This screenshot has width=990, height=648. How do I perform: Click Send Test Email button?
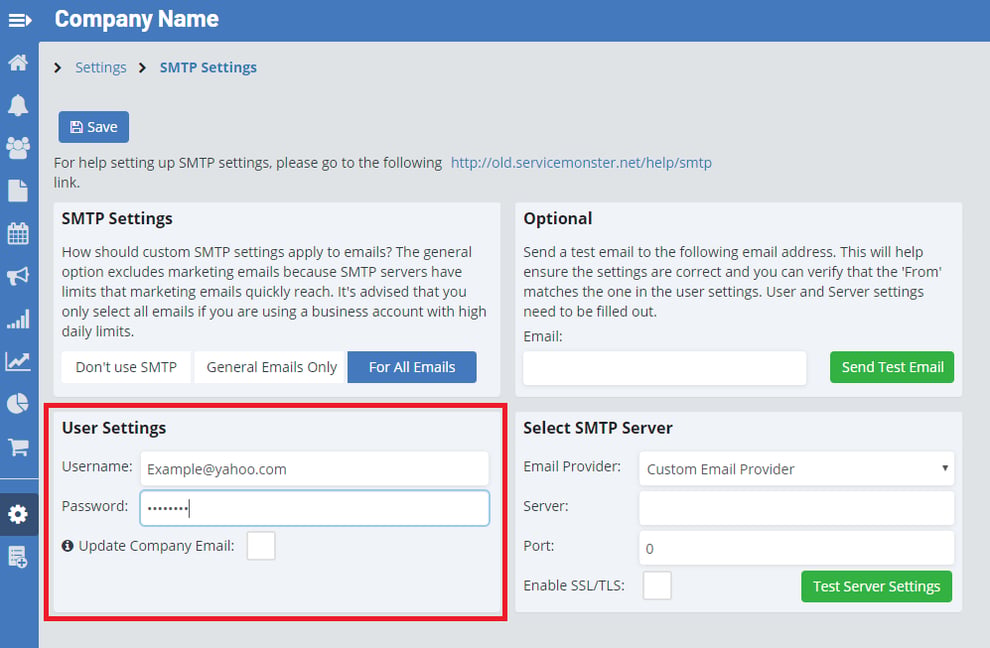click(892, 367)
